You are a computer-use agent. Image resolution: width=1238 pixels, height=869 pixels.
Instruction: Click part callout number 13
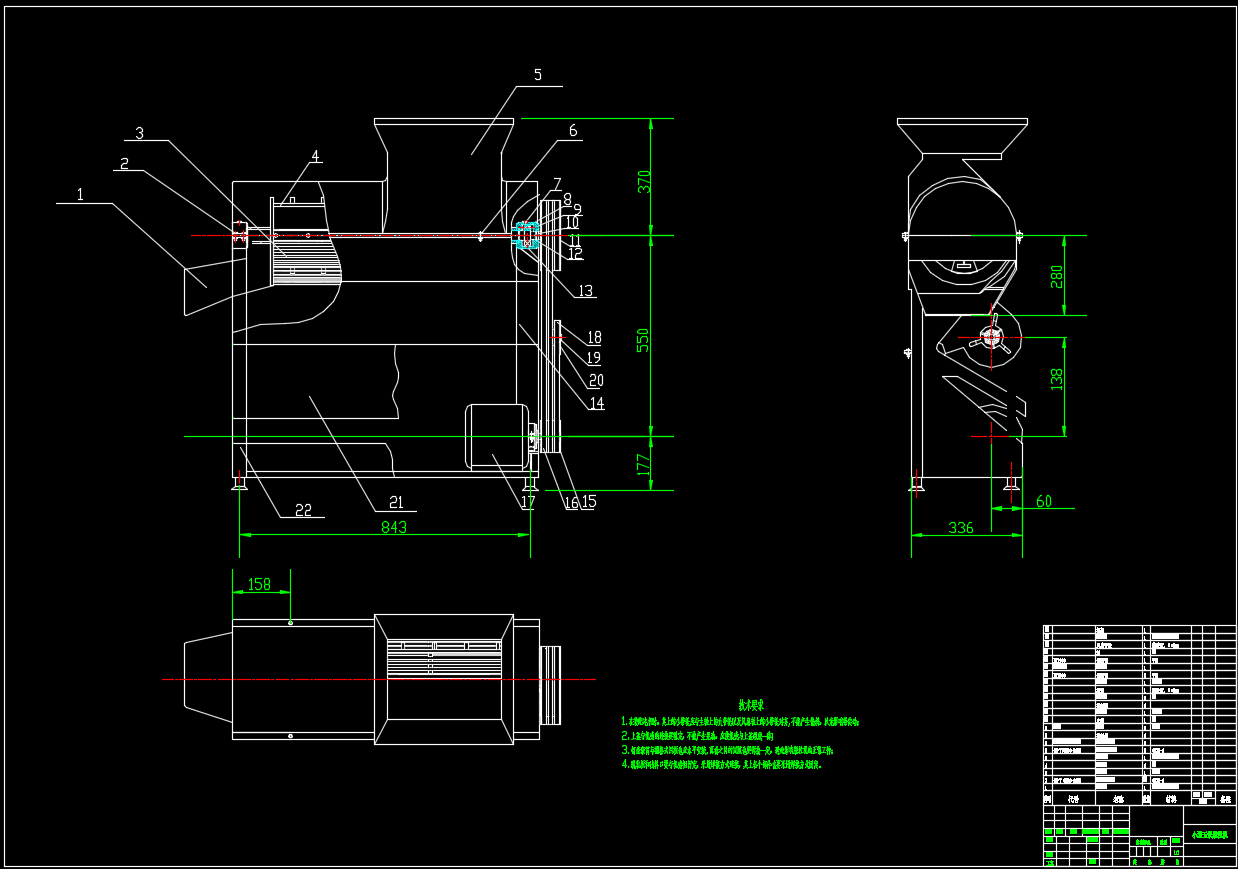point(586,291)
